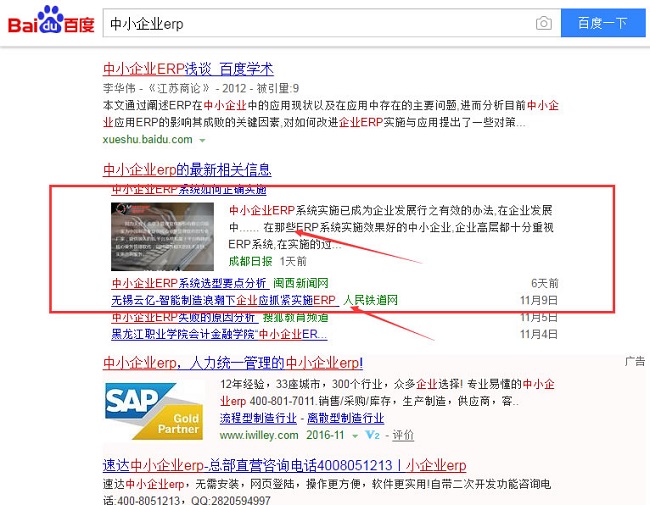Viewport: 650px width, 505px height.
Task: Click the xueshu.baidu.com green URL
Action: point(148,139)
